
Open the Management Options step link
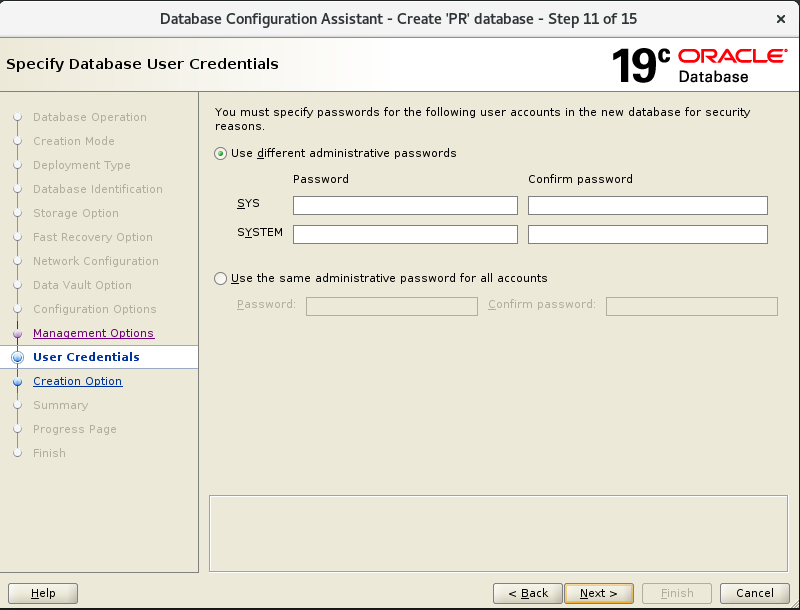coord(93,333)
